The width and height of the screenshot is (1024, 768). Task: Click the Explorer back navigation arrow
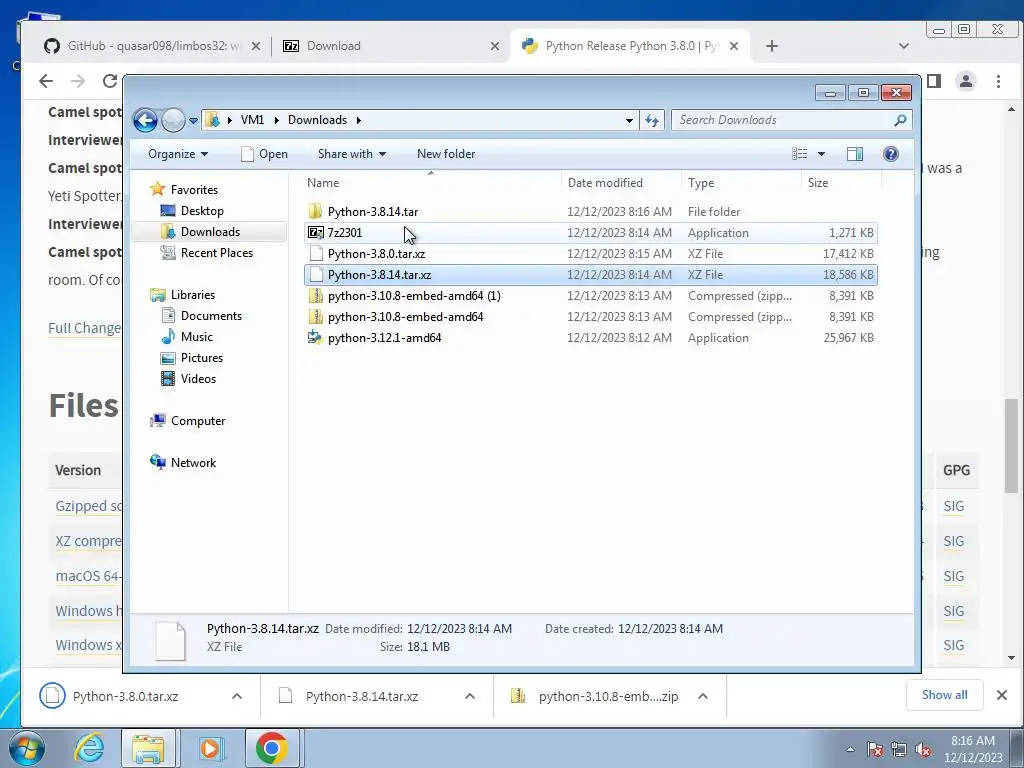145,120
